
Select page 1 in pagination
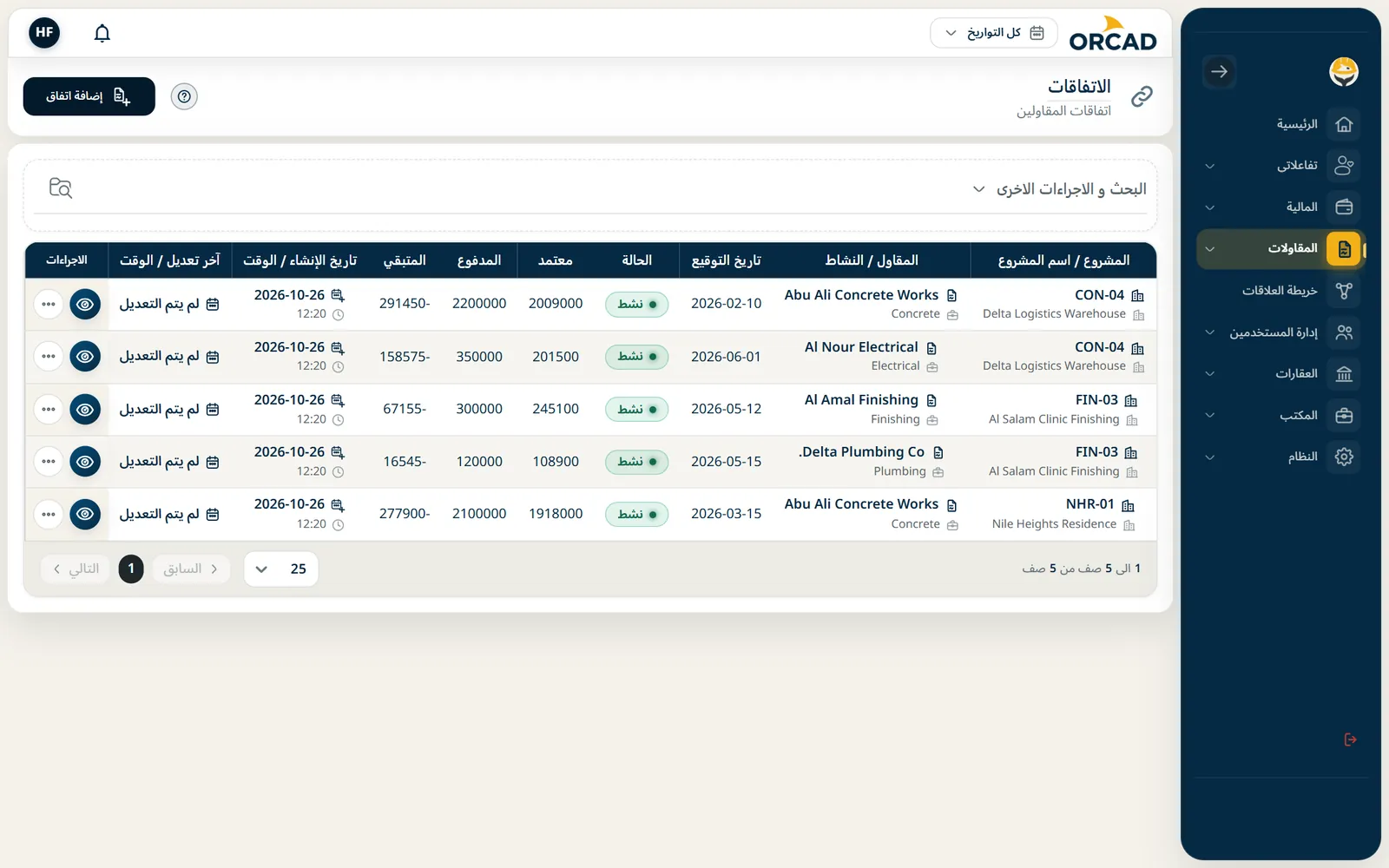[131, 569]
